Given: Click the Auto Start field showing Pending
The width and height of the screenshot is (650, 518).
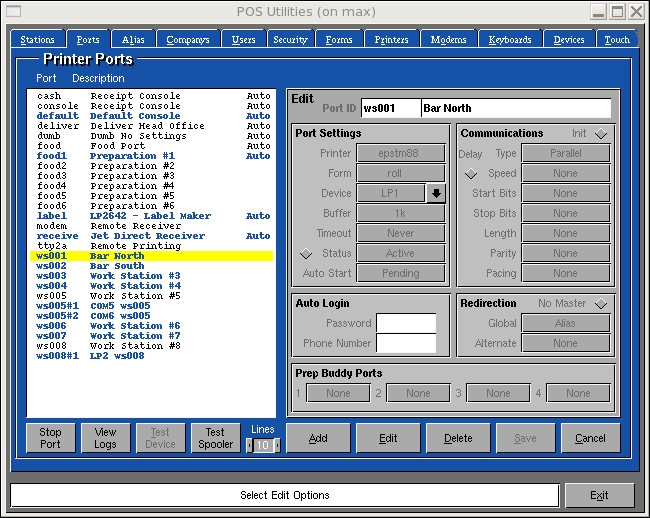Looking at the screenshot, I should [x=401, y=273].
